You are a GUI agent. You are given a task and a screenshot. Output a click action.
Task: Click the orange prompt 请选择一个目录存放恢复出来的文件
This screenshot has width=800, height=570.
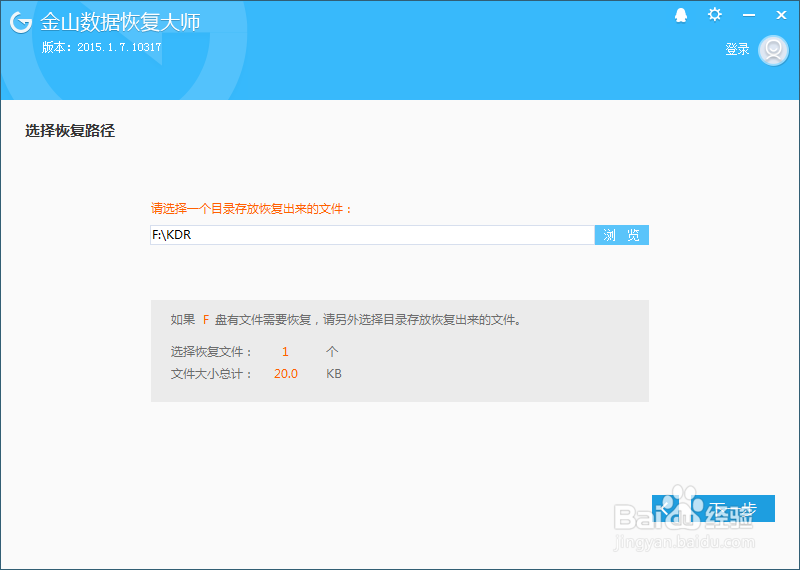point(251,209)
